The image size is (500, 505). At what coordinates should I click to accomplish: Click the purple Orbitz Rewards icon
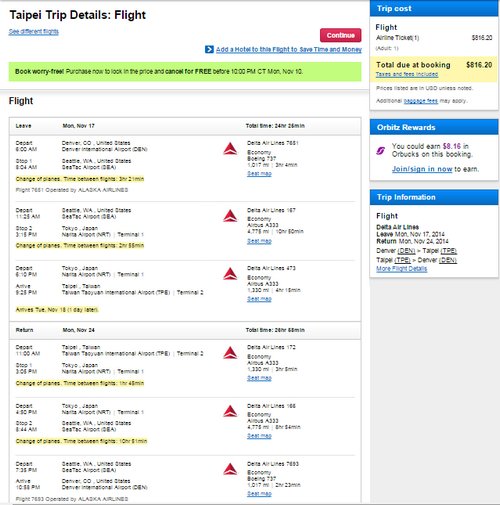pyautogui.click(x=380, y=151)
